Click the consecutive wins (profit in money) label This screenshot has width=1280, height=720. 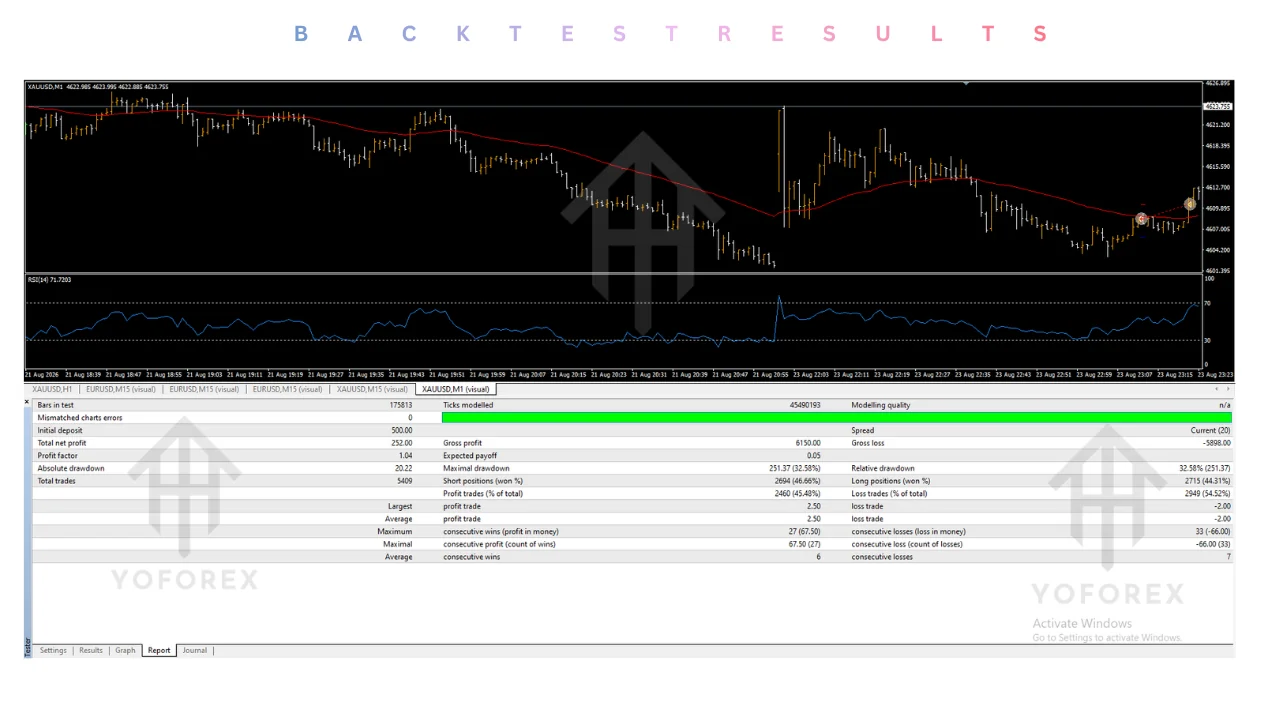501,531
